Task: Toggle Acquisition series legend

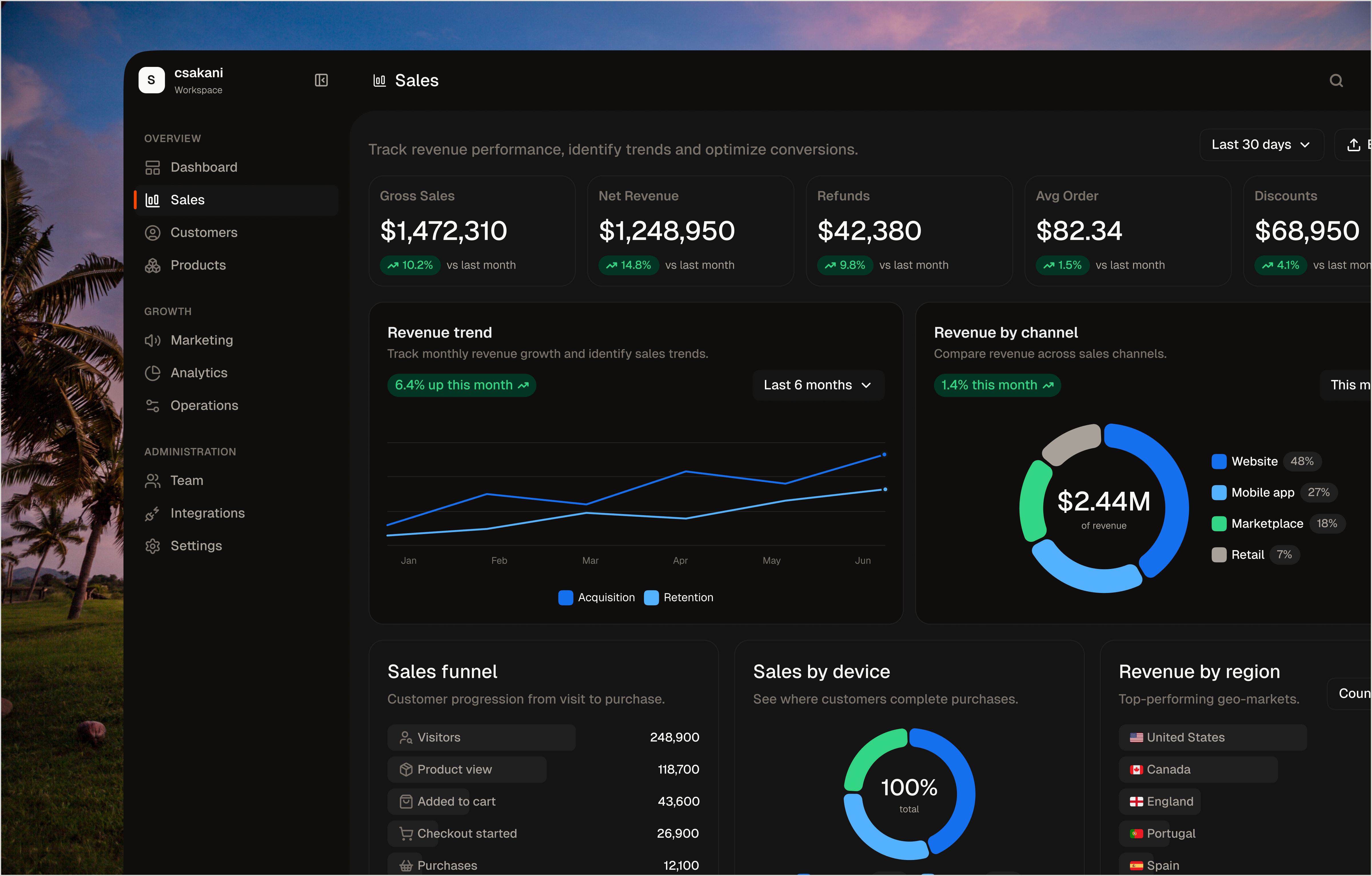Action: pos(597,598)
